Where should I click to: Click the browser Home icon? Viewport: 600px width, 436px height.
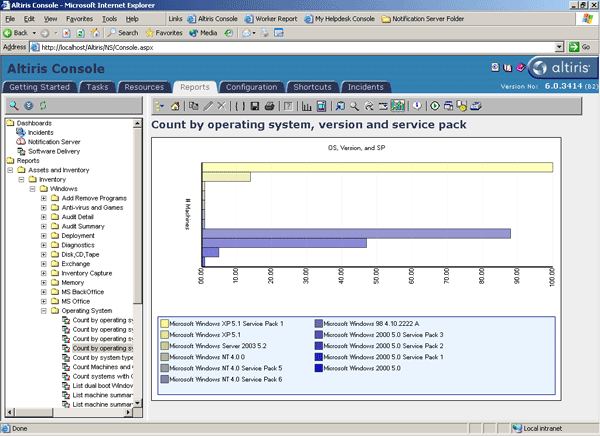point(95,33)
